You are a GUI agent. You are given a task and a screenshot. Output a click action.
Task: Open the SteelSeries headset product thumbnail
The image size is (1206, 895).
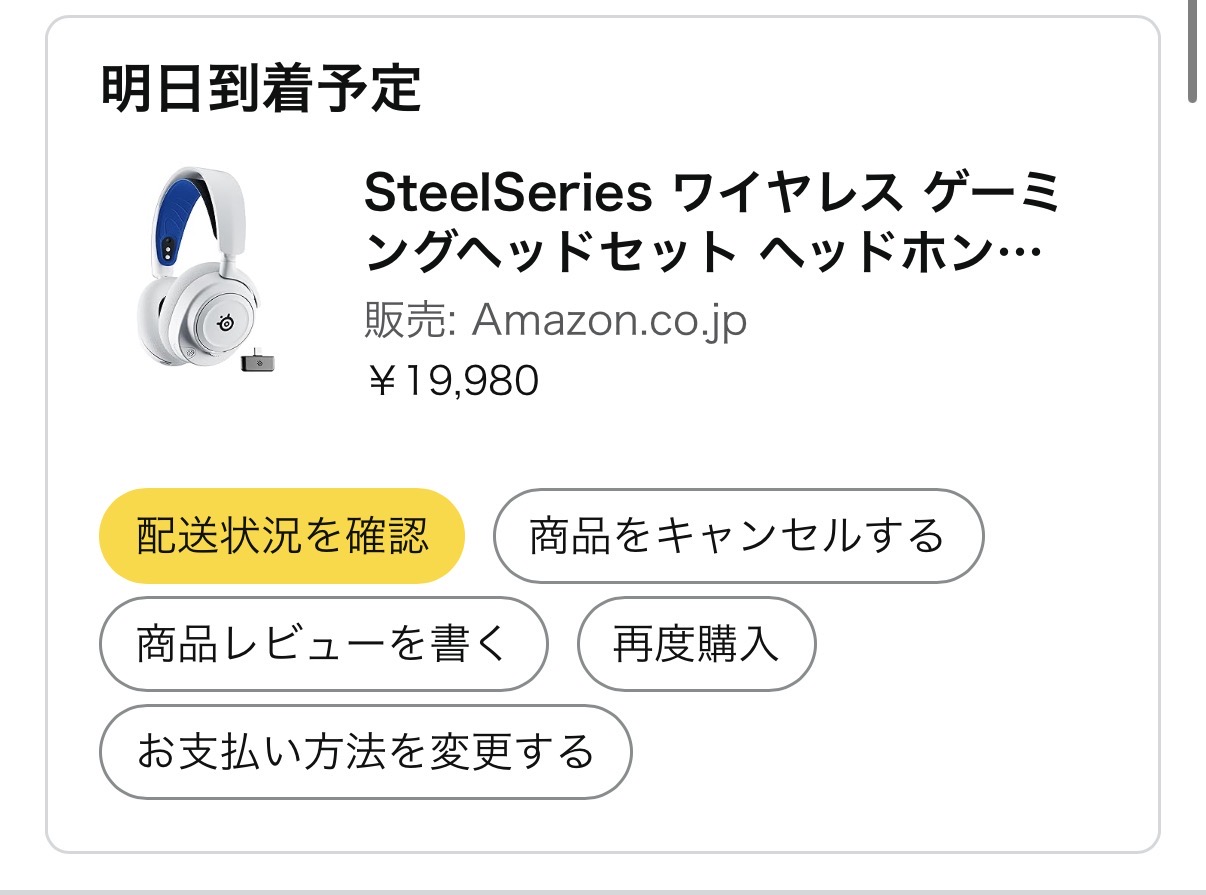pos(205,270)
